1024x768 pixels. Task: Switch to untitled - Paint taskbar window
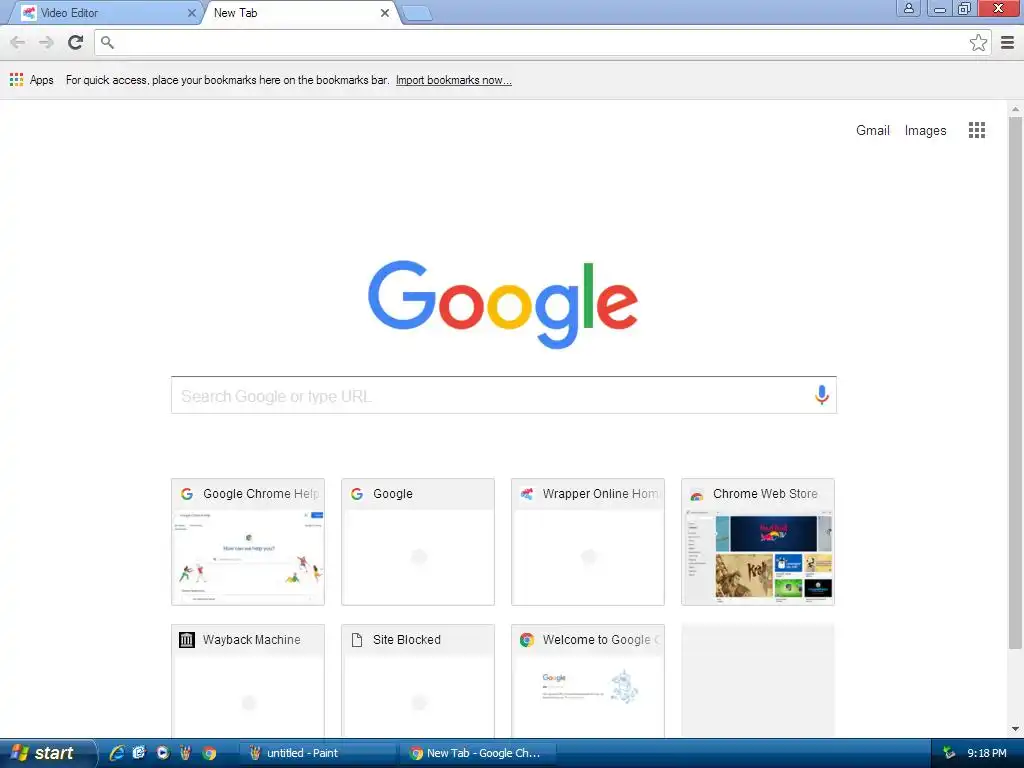point(318,753)
